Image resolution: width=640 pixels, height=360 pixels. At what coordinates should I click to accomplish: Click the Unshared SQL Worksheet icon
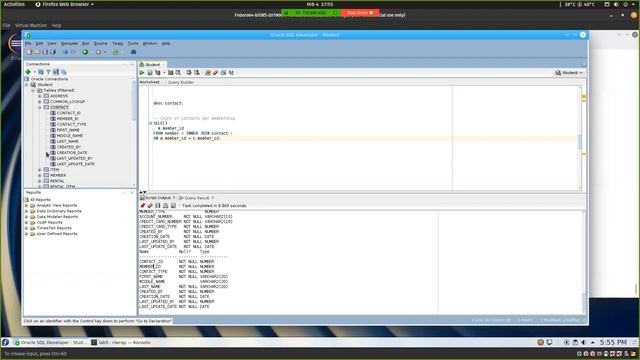tap(208, 73)
